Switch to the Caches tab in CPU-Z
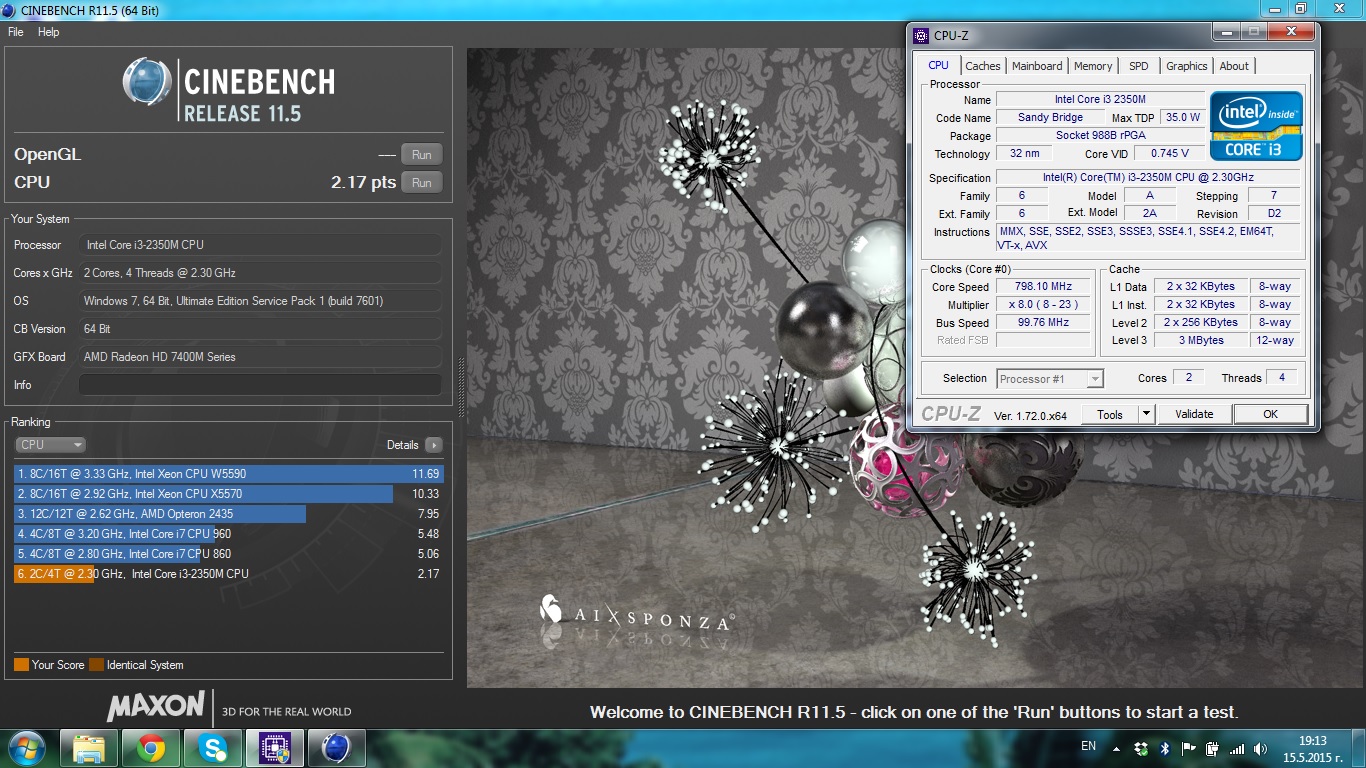This screenshot has height=768, width=1366. 982,66
